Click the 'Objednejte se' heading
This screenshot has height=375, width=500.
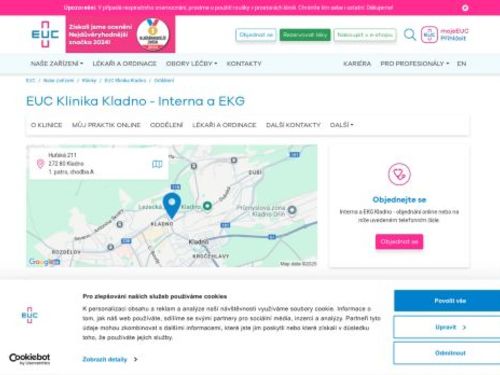399,200
